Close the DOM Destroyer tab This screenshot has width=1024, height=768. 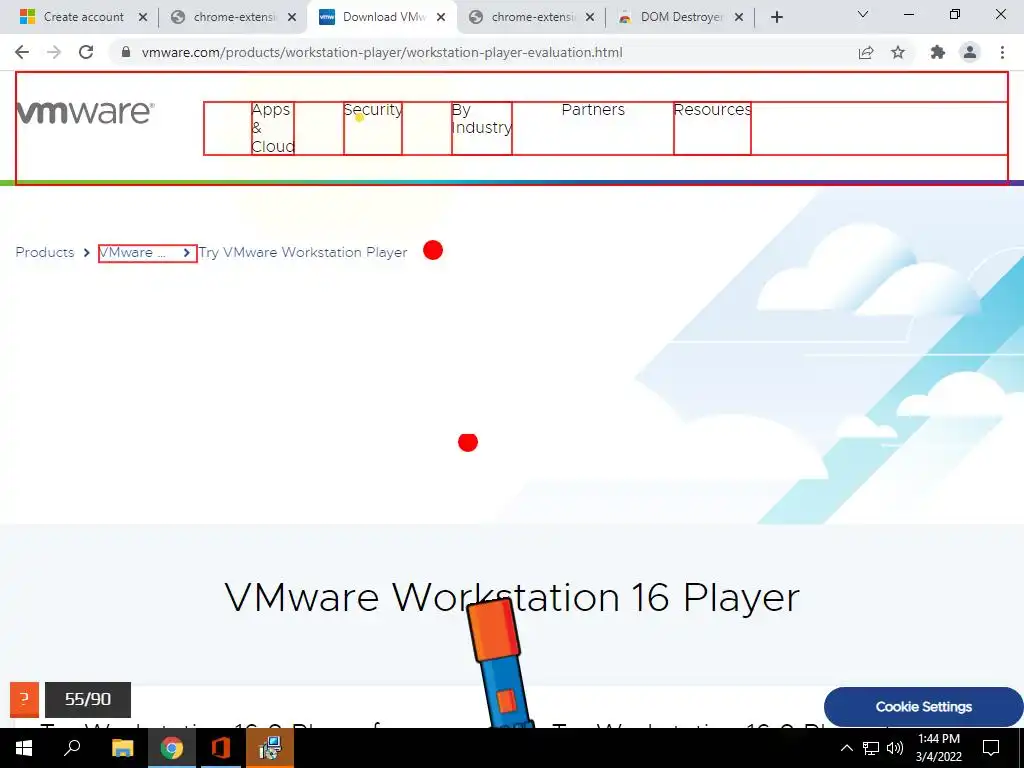coord(739,18)
